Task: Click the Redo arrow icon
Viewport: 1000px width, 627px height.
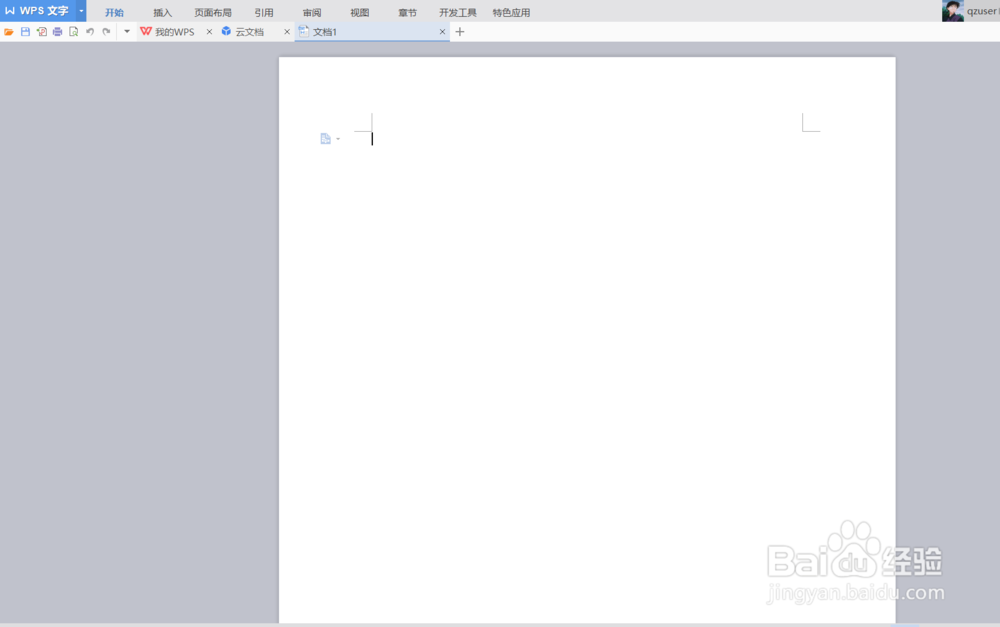Action: click(x=106, y=32)
